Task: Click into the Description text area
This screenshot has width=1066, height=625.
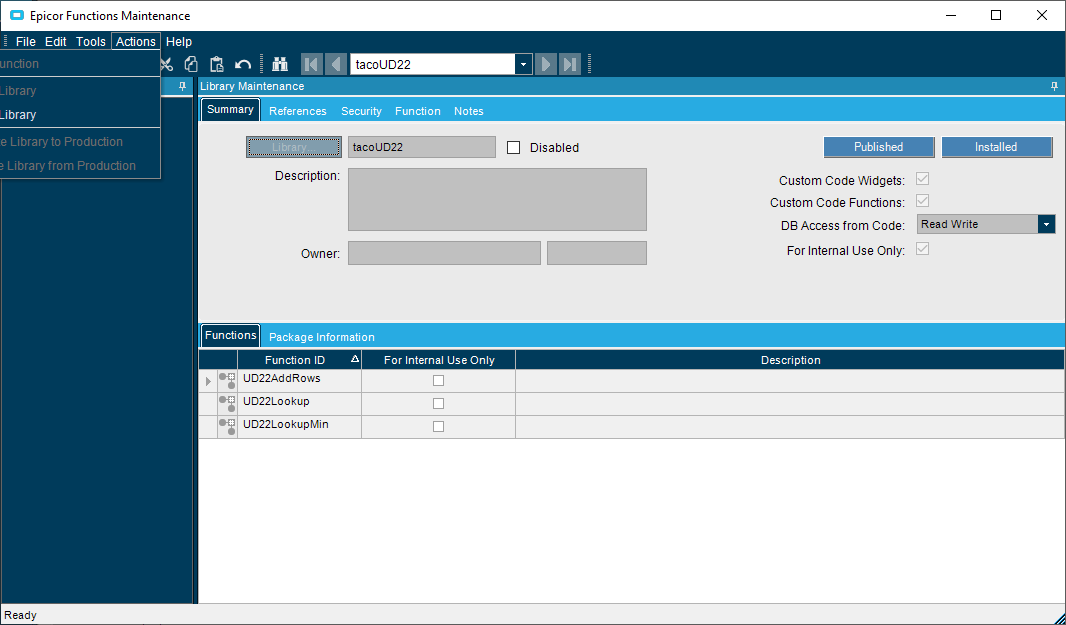Action: pos(497,199)
